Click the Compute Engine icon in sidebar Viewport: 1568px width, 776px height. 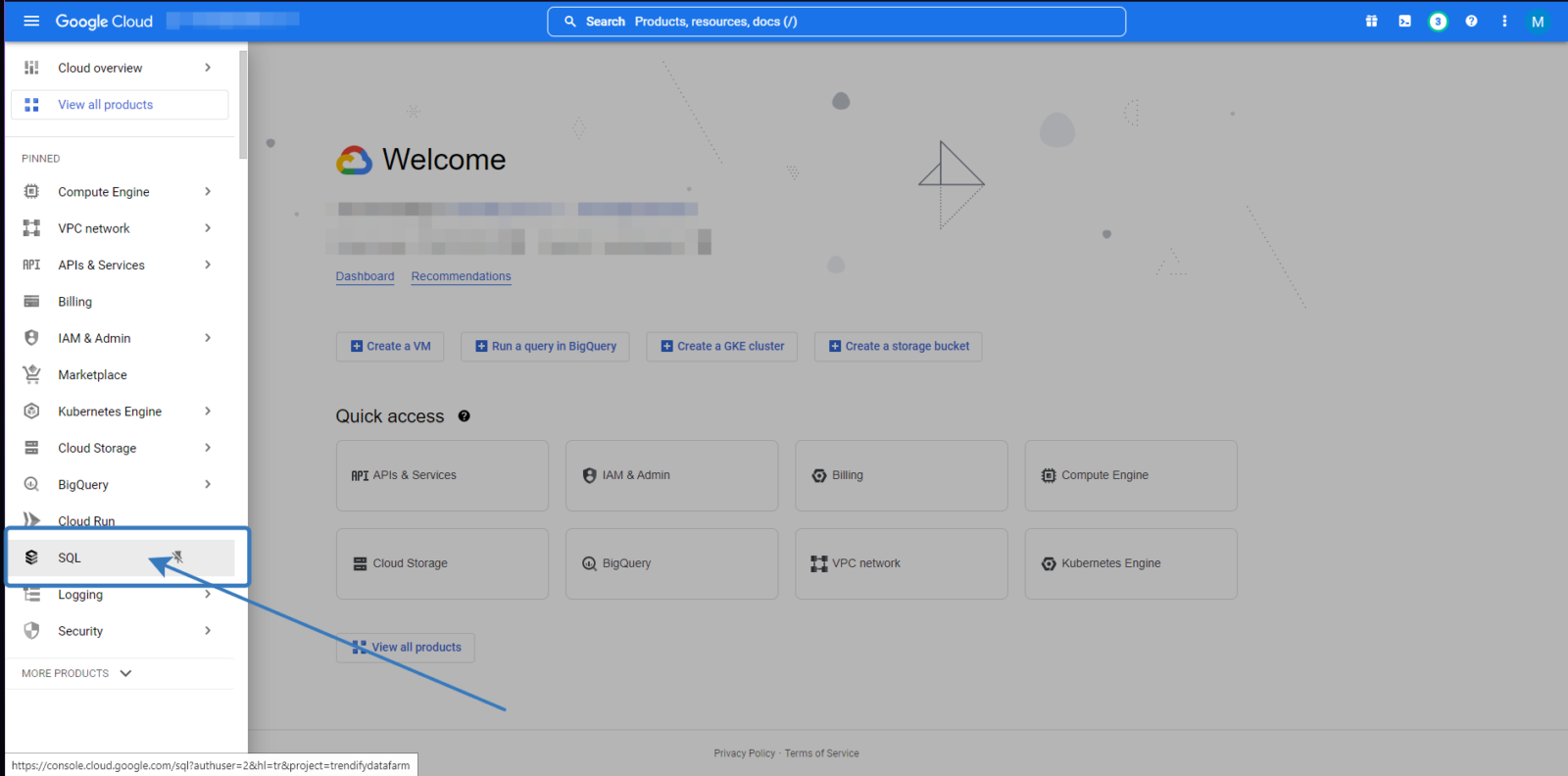31,192
